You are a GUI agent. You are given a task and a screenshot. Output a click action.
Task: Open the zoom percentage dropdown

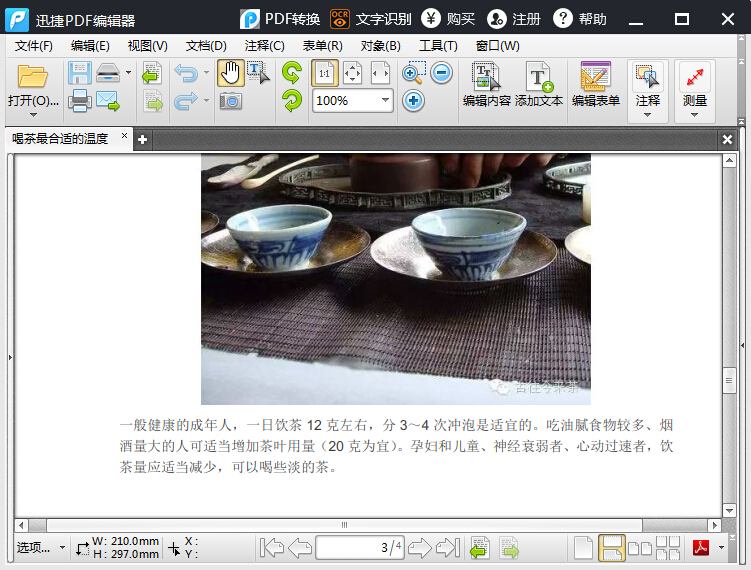pyautogui.click(x=385, y=101)
